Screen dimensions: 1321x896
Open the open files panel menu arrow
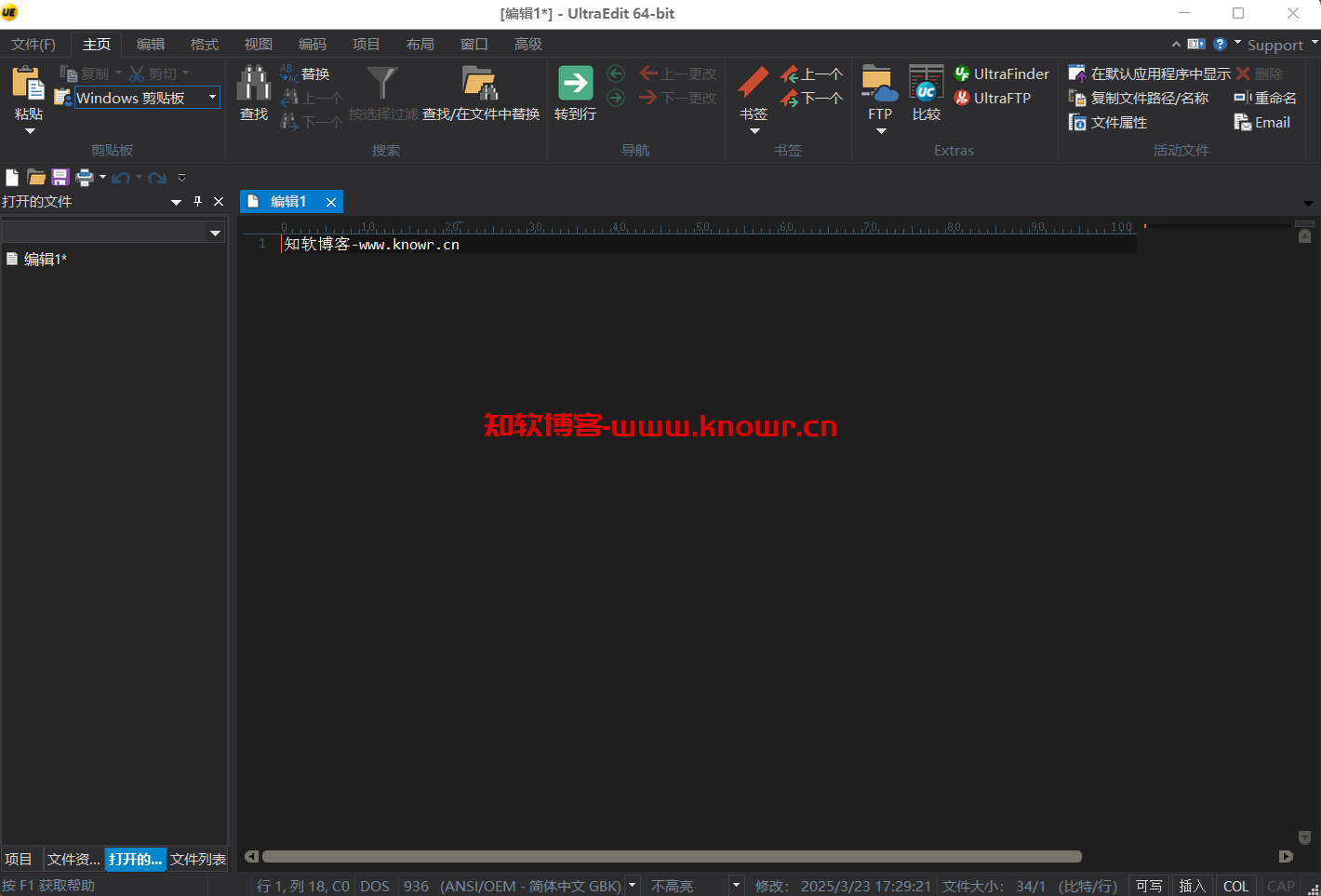point(176,202)
